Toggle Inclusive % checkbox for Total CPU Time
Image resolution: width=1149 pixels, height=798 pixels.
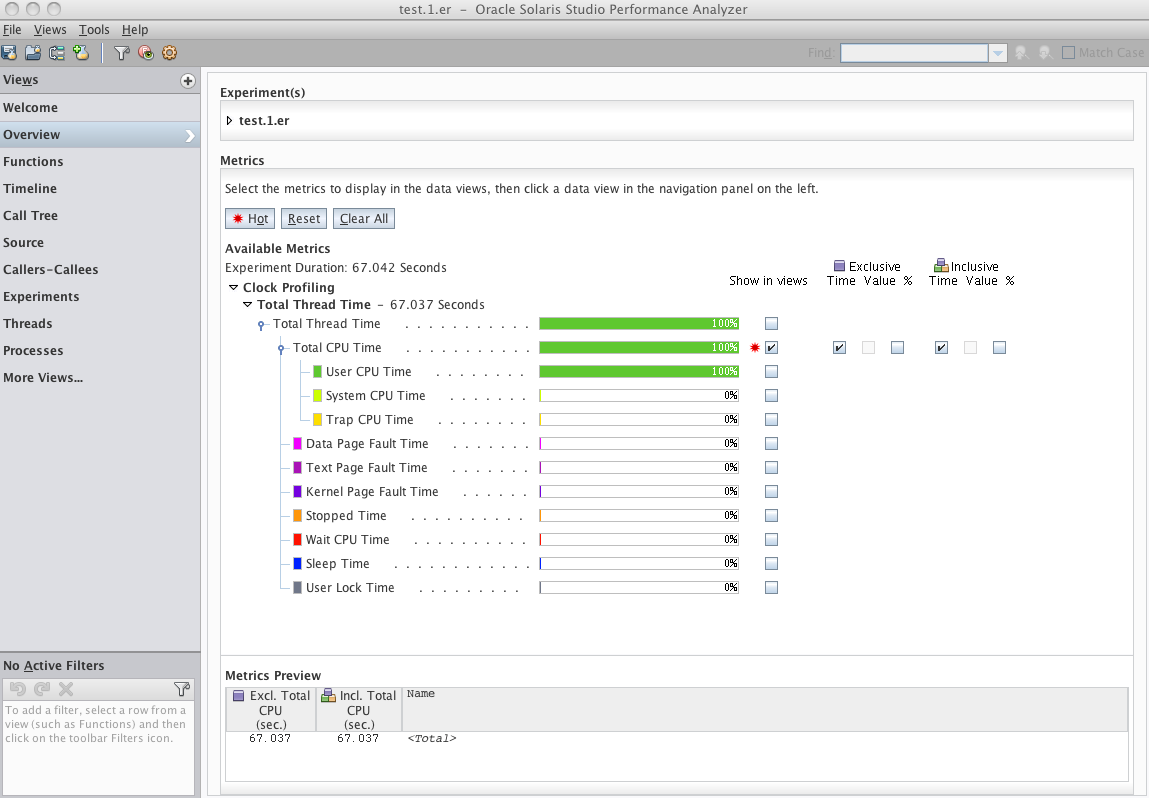[1000, 347]
